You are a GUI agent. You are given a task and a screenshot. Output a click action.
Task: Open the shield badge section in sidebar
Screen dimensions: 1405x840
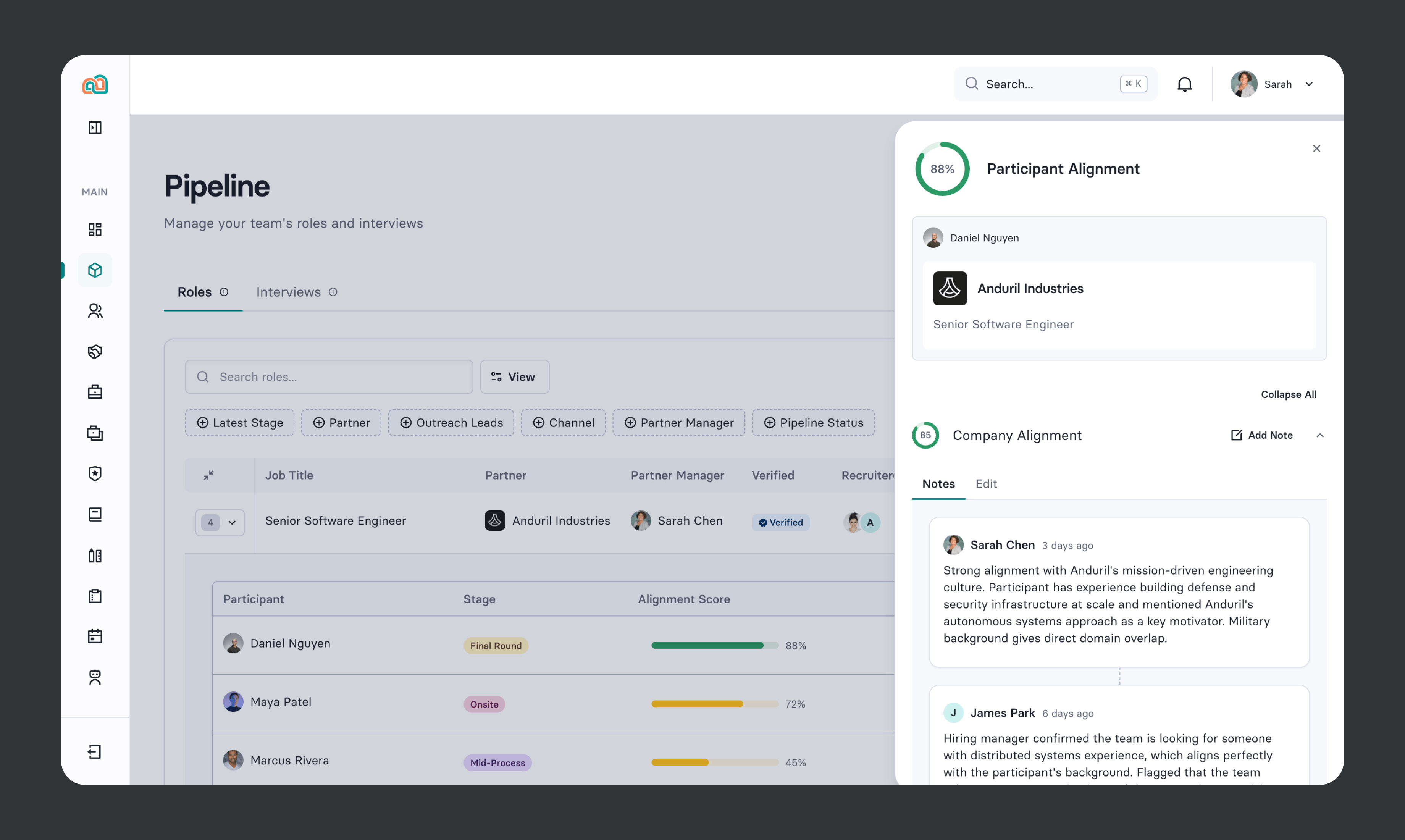(95, 474)
